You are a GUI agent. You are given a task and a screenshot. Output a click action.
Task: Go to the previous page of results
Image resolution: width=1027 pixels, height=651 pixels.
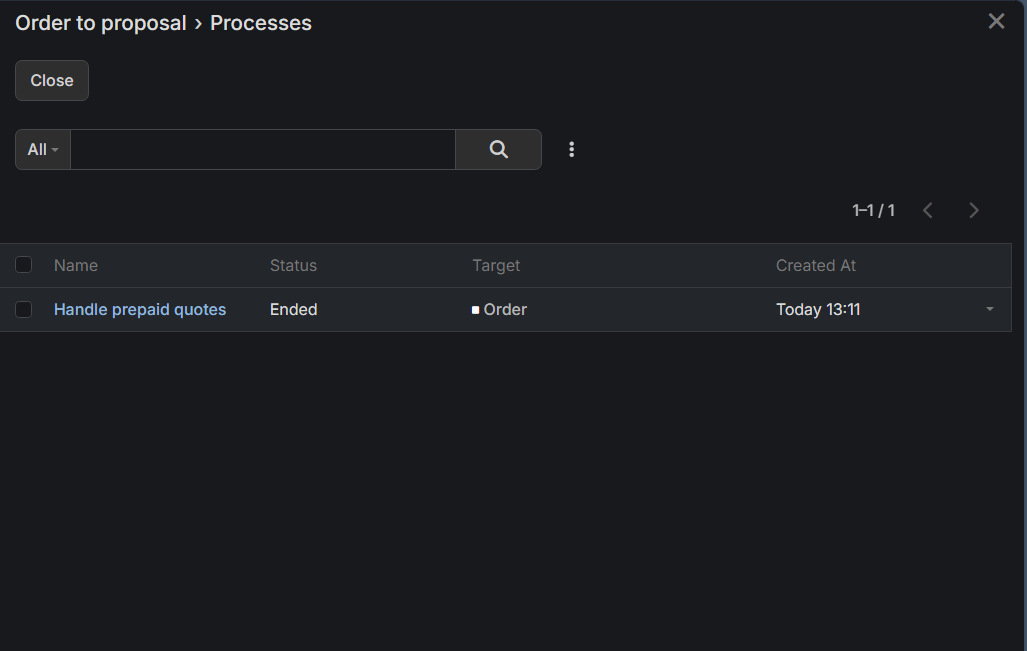[928, 210]
